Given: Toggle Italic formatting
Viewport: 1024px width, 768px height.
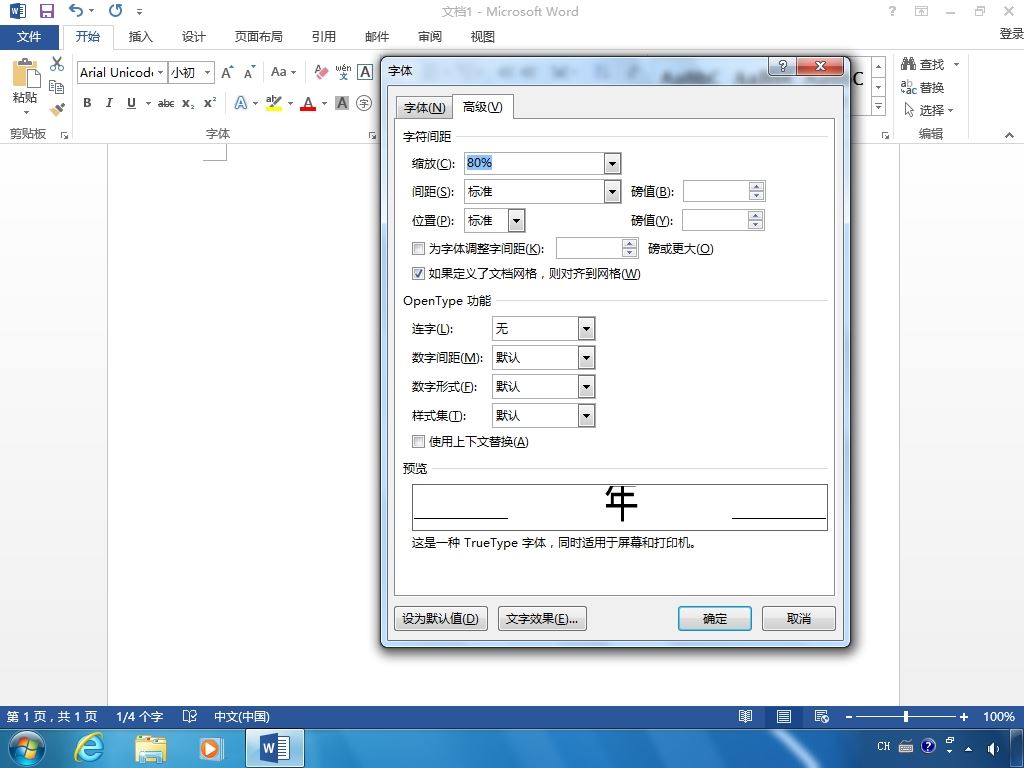Looking at the screenshot, I should point(109,103).
